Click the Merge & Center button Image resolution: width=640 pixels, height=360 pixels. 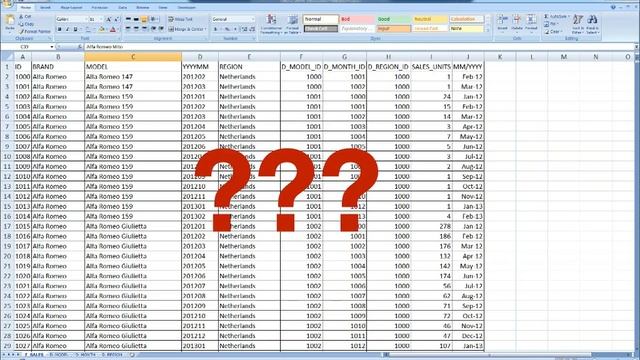187,29
